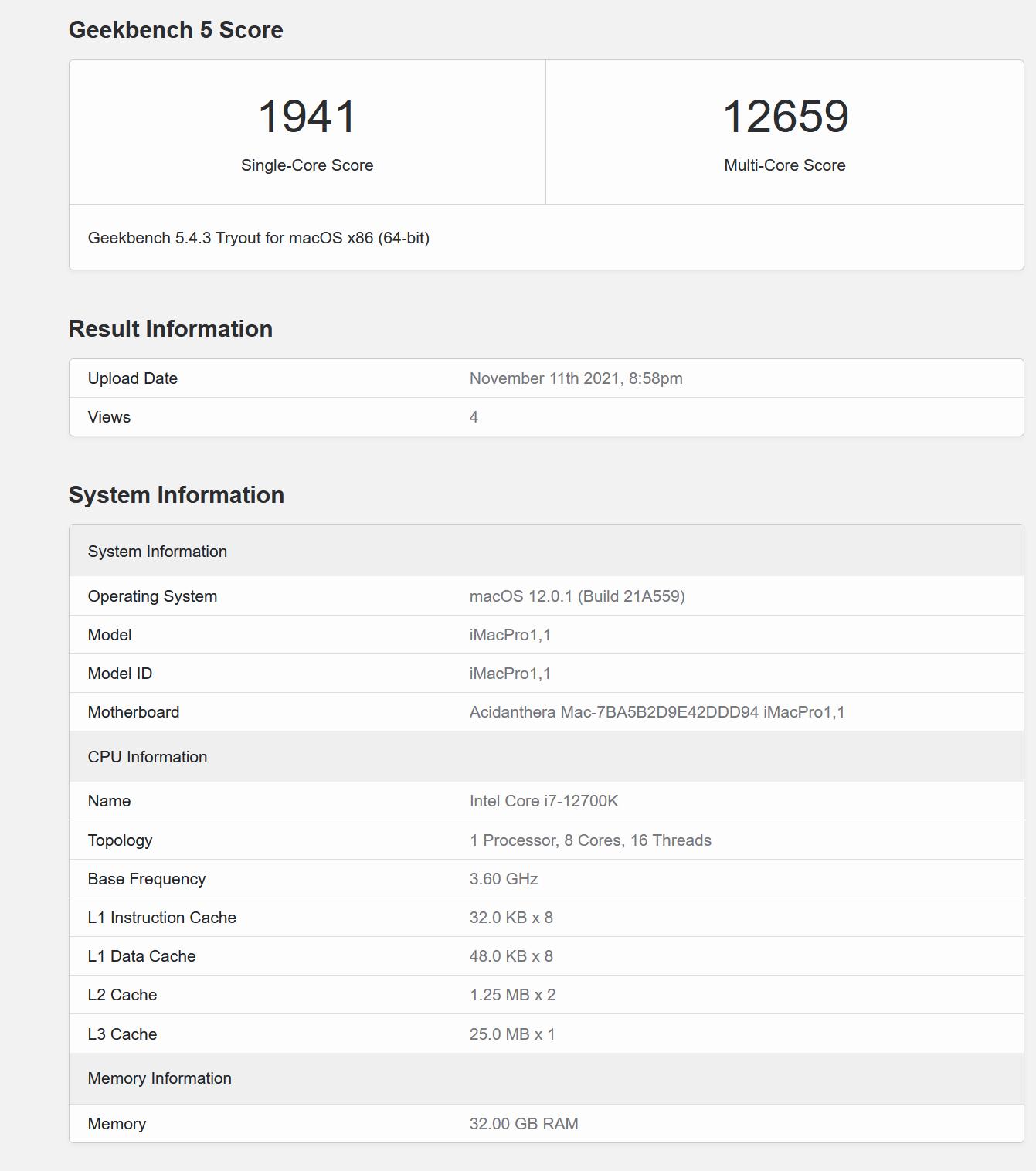
Task: Select the 48.0 KB x 8 value
Action: (511, 956)
